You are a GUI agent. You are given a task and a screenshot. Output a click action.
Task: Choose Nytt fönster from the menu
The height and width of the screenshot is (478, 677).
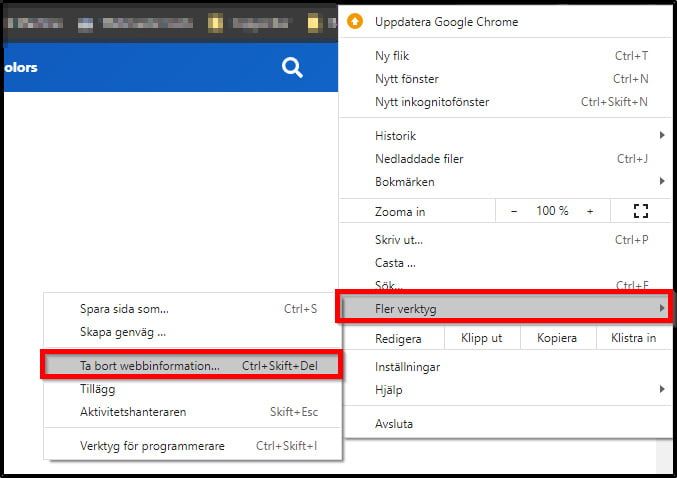point(506,79)
